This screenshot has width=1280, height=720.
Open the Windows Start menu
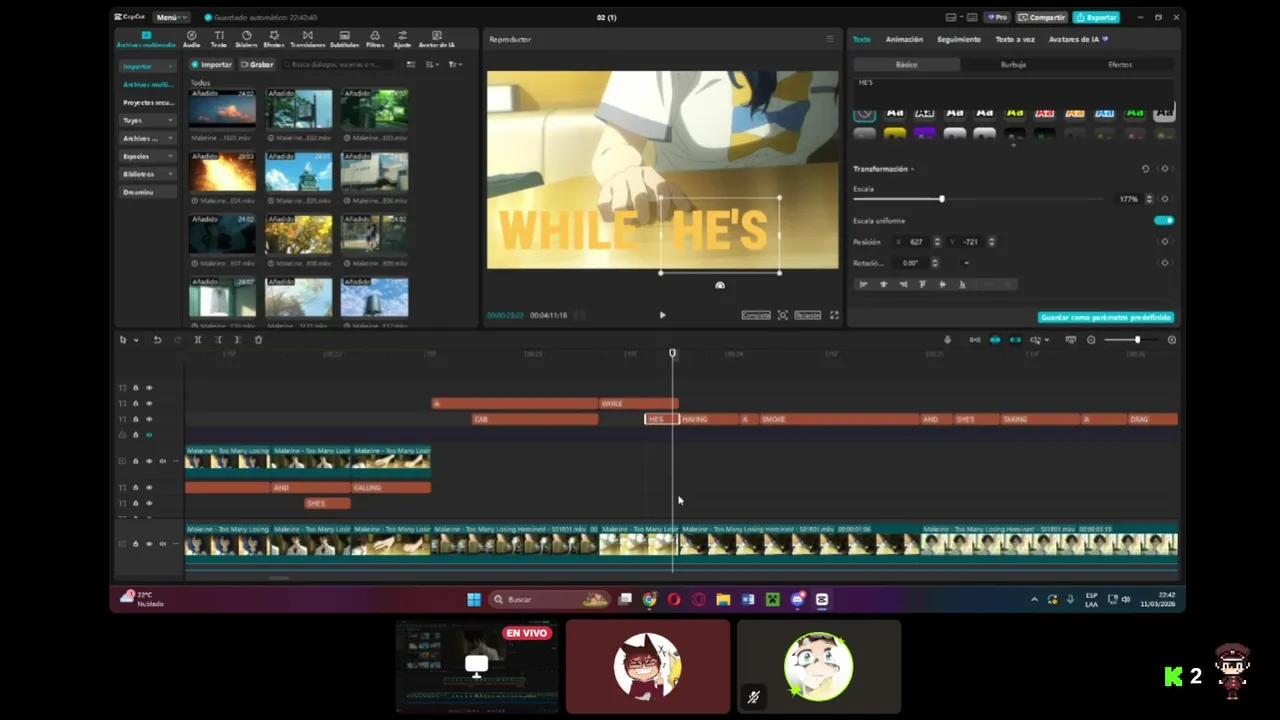pos(474,600)
